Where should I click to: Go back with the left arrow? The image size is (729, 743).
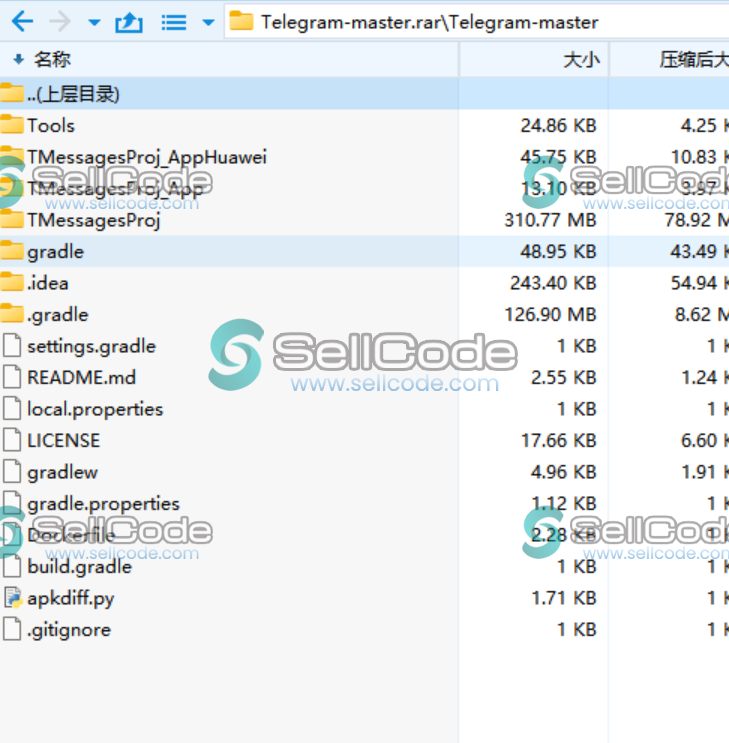pos(22,22)
